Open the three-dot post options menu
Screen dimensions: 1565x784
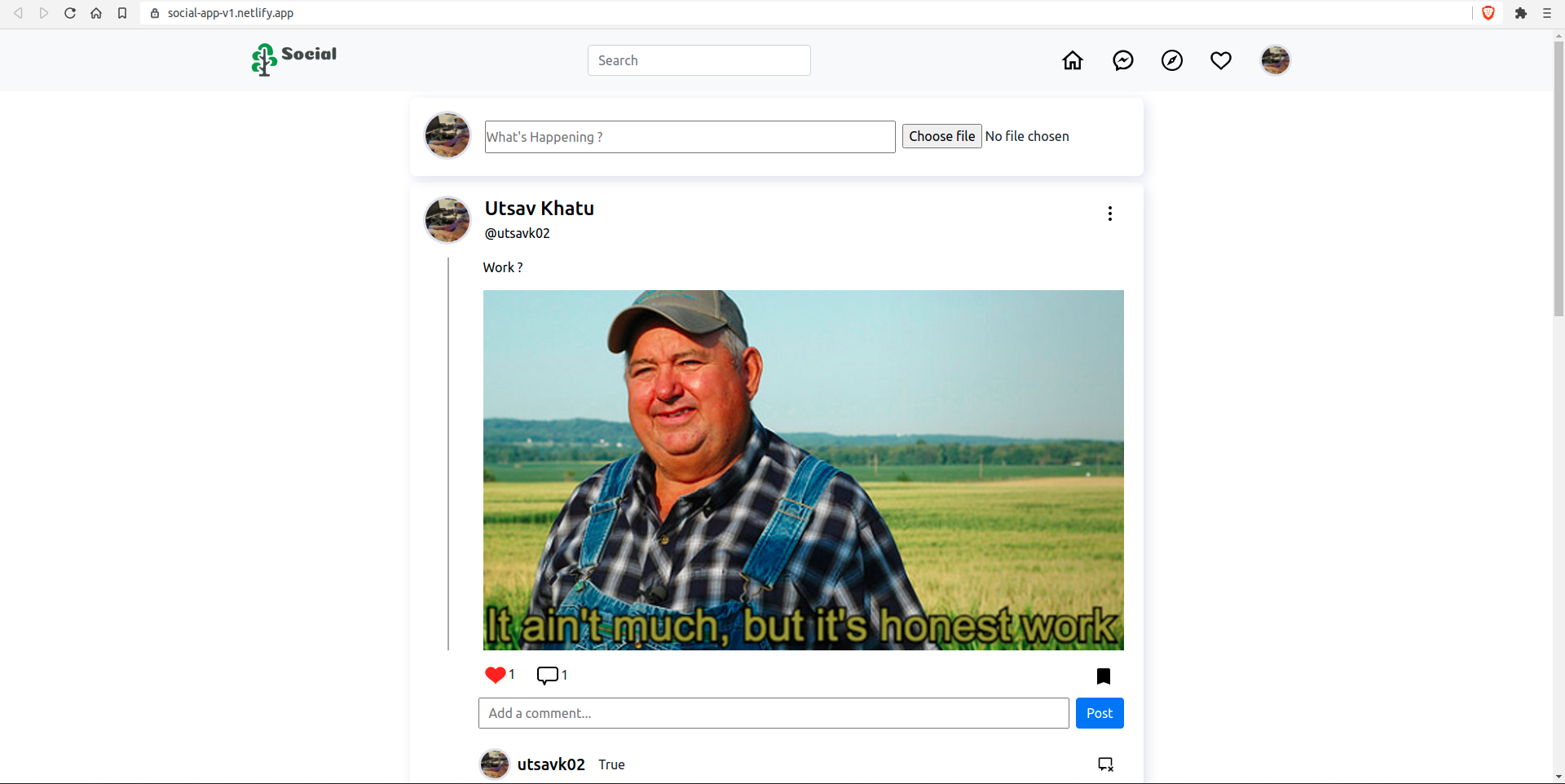[1110, 214]
